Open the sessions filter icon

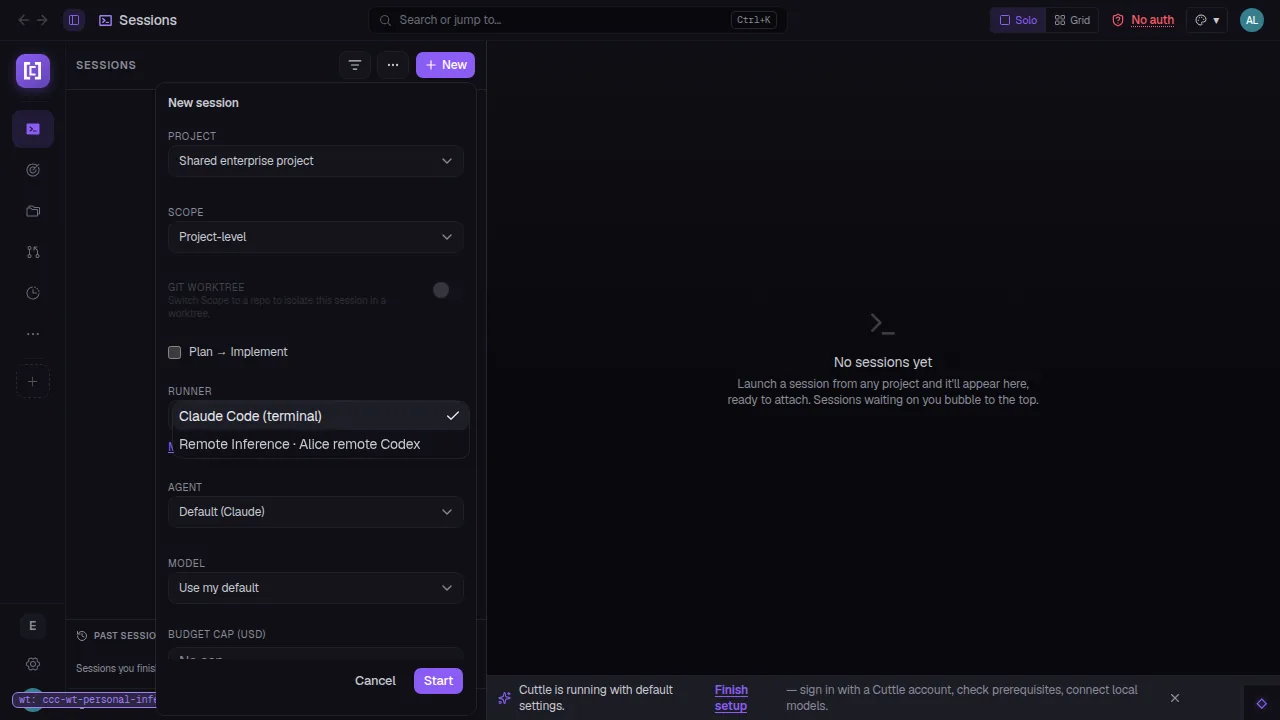pyautogui.click(x=355, y=65)
